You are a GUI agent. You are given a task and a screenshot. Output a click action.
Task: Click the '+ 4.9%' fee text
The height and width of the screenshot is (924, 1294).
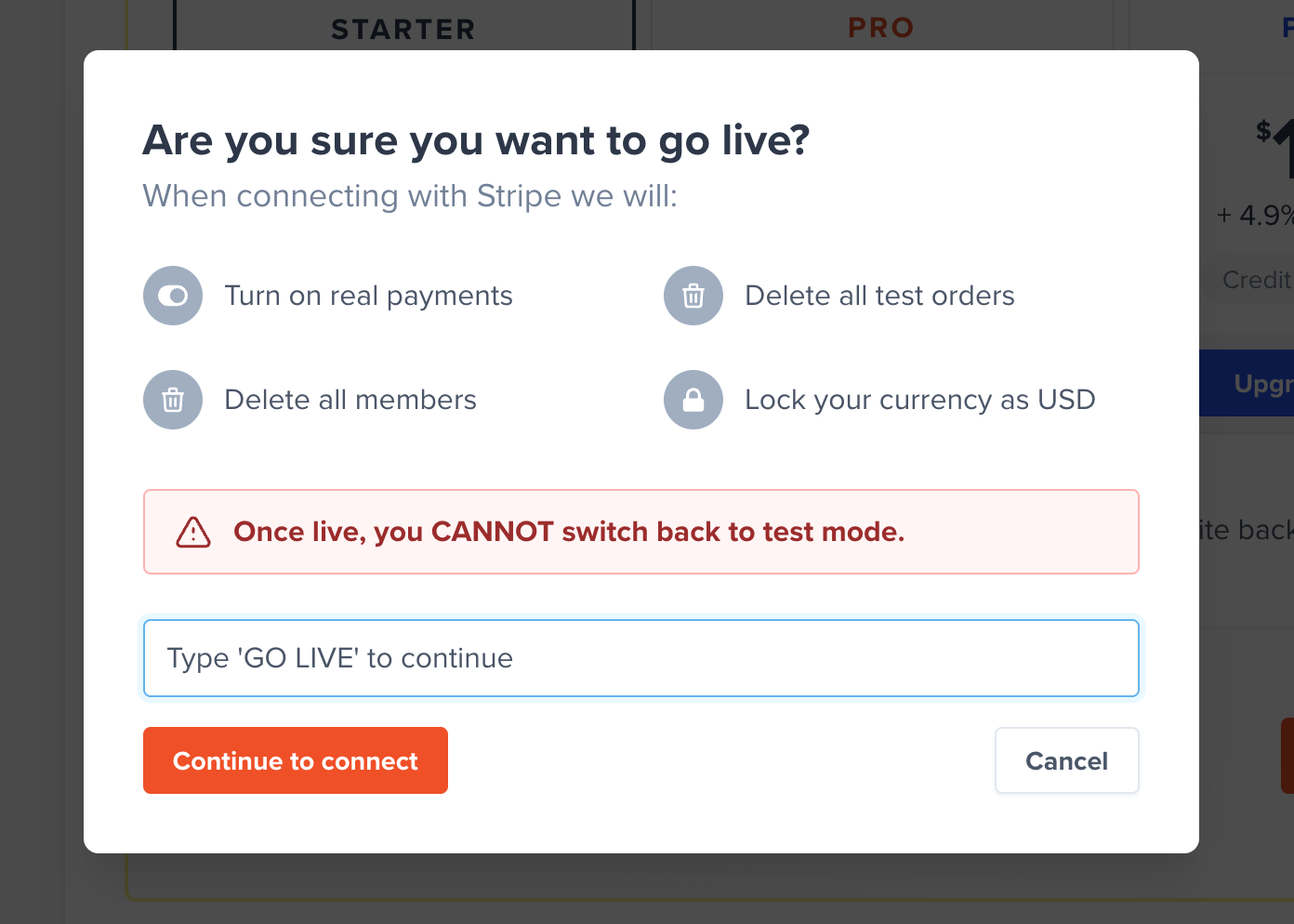(x=1257, y=215)
